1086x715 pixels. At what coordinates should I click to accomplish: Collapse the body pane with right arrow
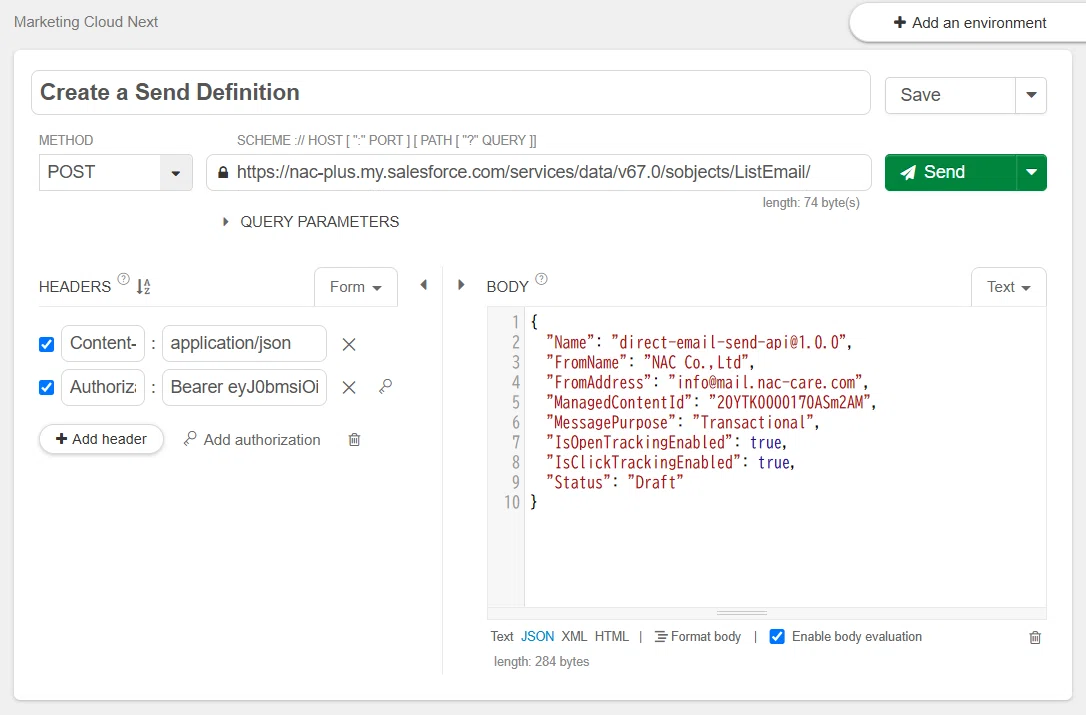point(461,285)
